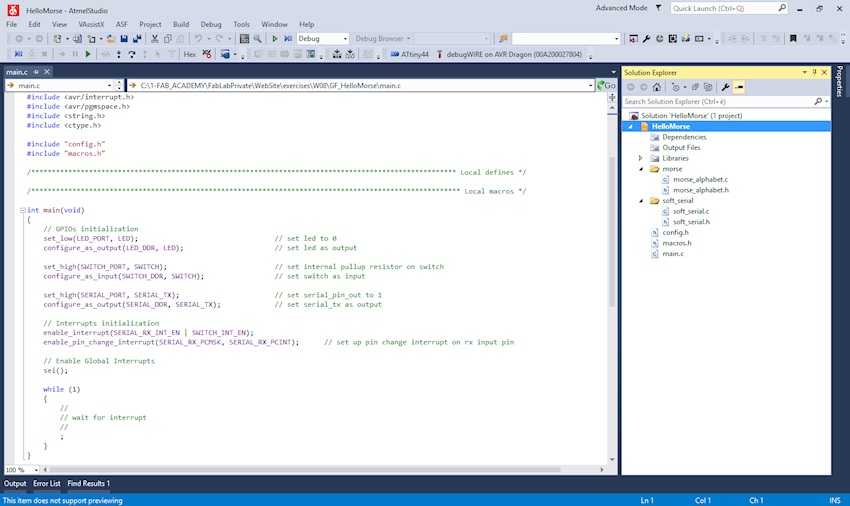The image size is (850, 506).
Task: Click the Find in Files magnifier icon
Action: [x=257, y=39]
